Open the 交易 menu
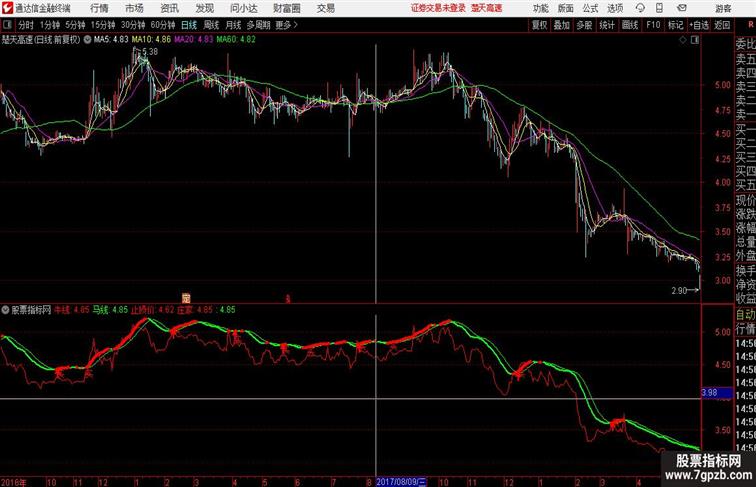 click(325, 8)
